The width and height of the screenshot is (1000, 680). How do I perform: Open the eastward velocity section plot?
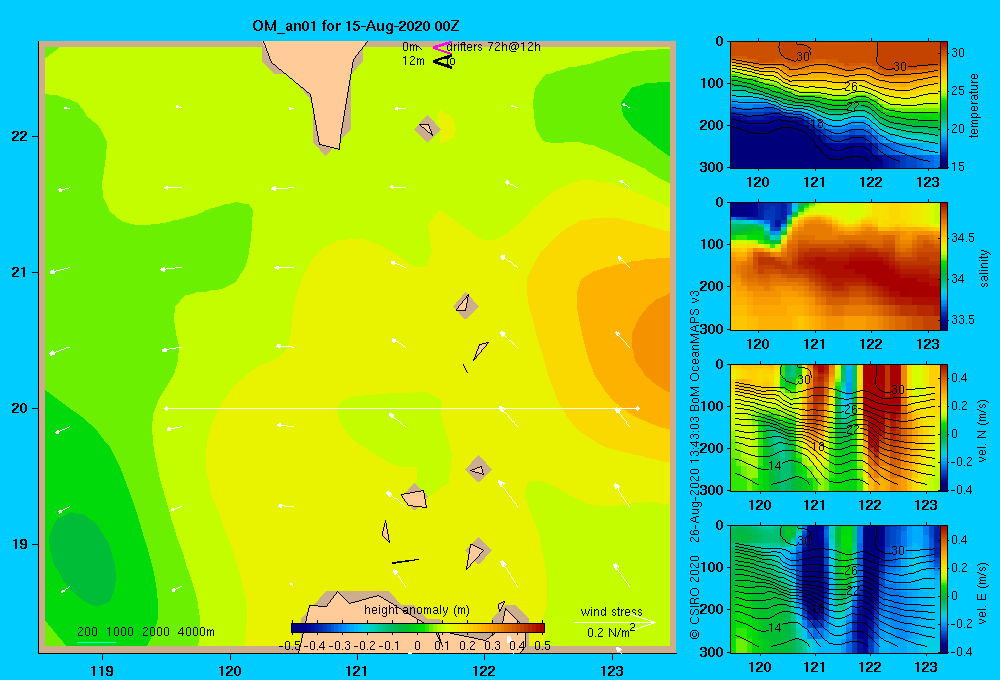834,589
